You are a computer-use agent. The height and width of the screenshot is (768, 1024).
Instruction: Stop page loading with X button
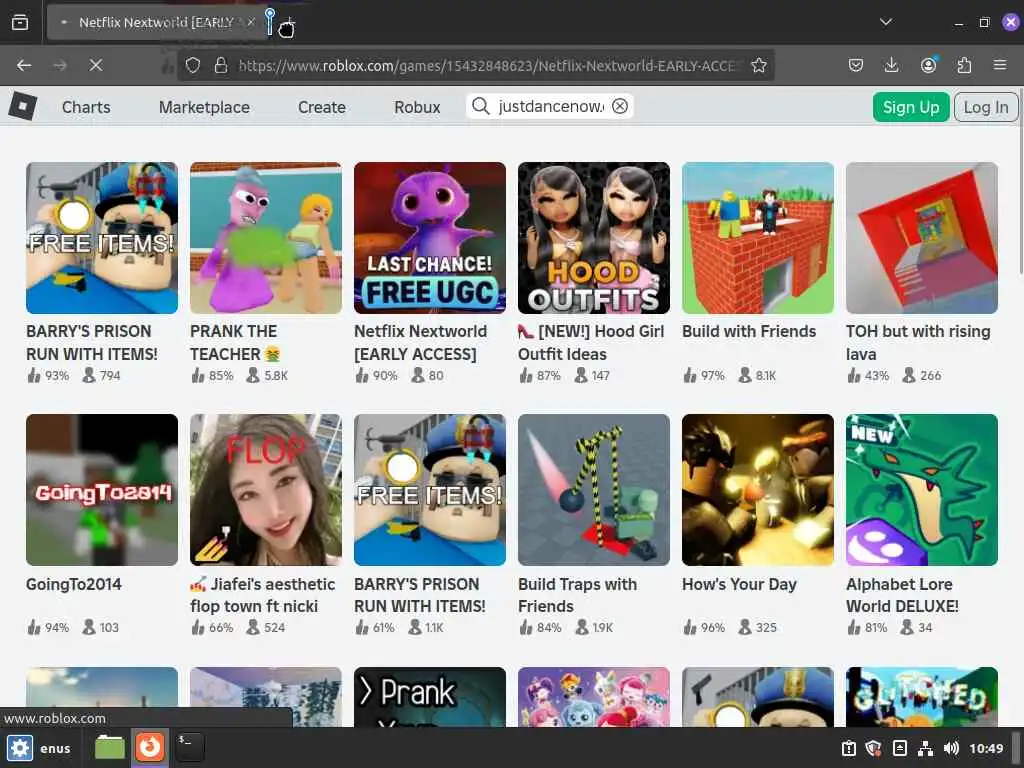coord(95,65)
